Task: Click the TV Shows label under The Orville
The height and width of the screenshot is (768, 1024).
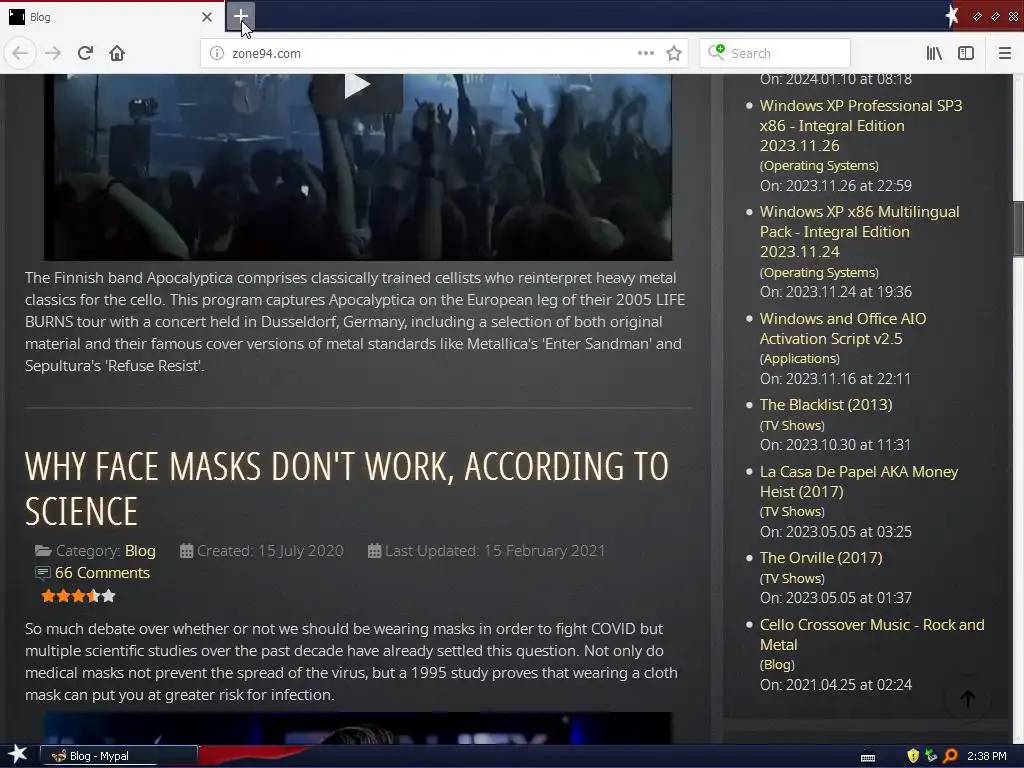Action: click(x=792, y=578)
